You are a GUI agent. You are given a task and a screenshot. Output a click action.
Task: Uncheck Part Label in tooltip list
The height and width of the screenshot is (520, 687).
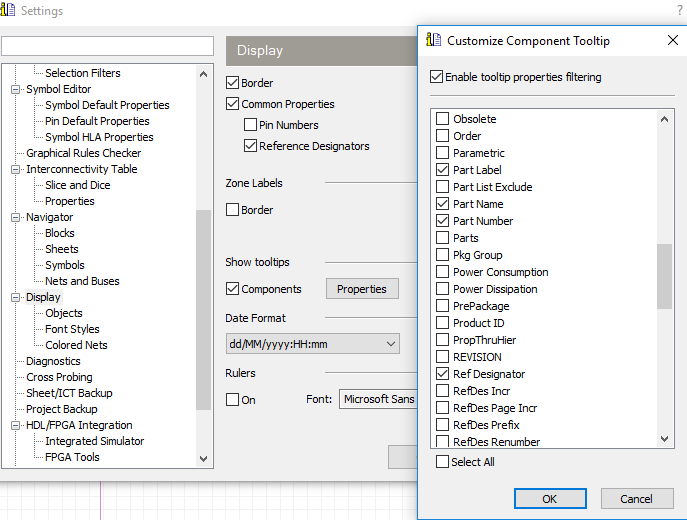pos(443,170)
